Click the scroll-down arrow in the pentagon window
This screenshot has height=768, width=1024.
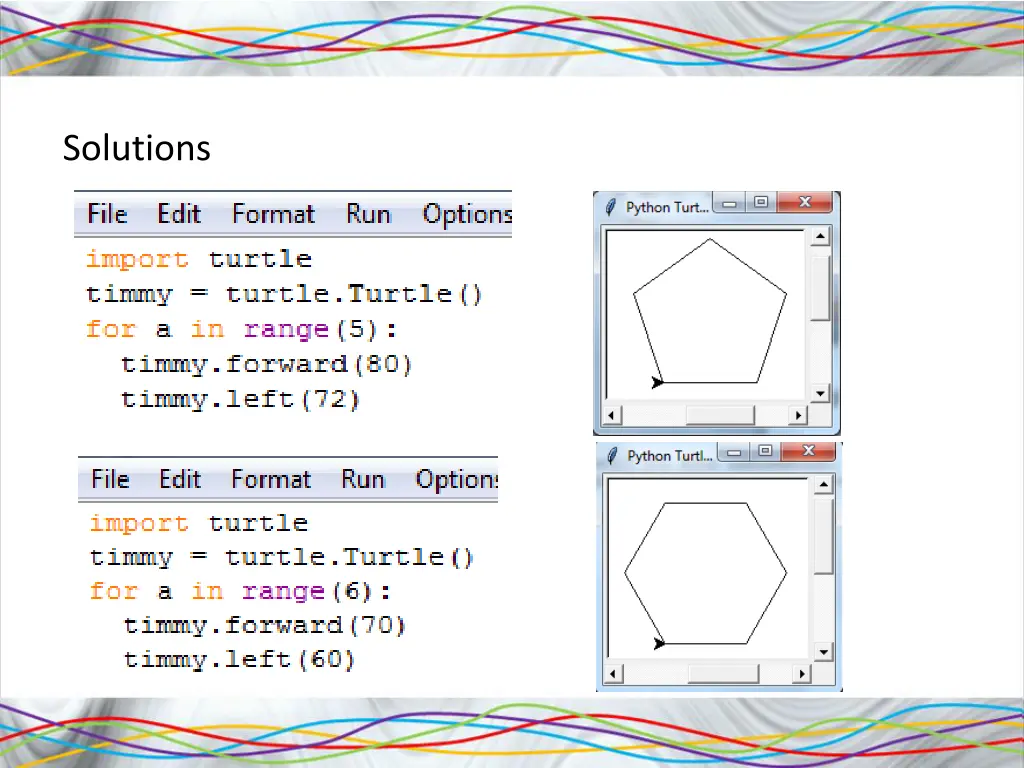pyautogui.click(x=820, y=393)
